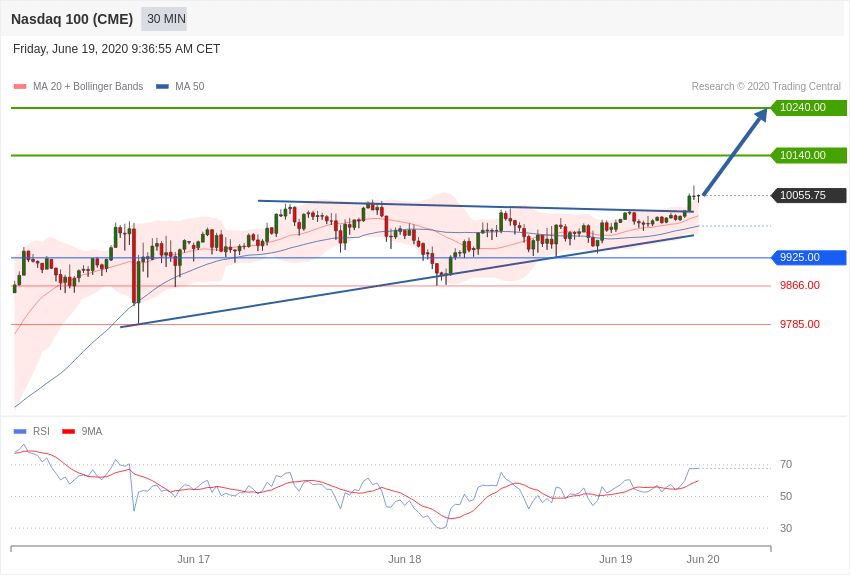Screen dimensions: 850x576
Task: Click the RSI 70 level label
Action: point(786,465)
